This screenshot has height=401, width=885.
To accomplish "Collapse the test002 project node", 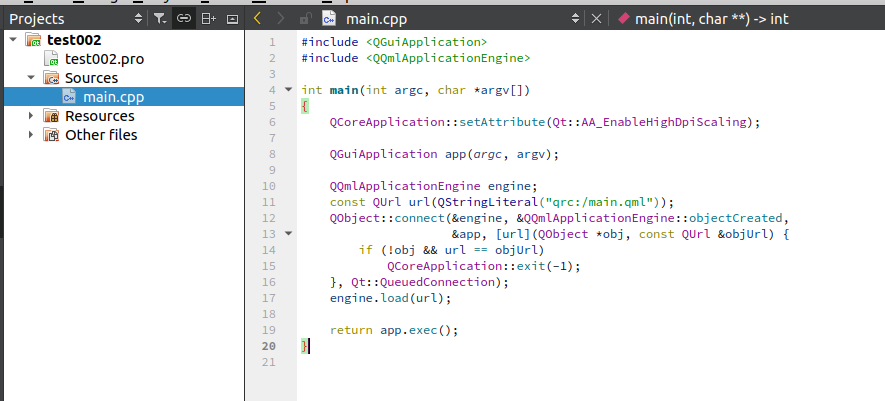I will click(x=13, y=40).
